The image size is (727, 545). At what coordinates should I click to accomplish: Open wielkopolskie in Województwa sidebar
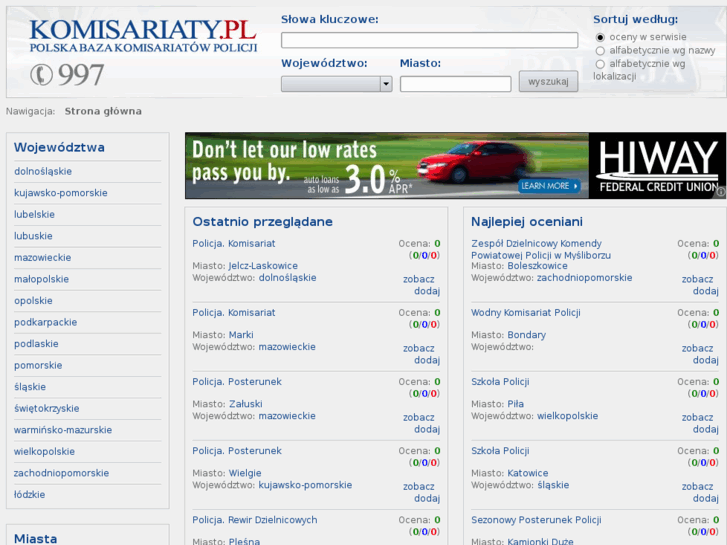(45, 452)
